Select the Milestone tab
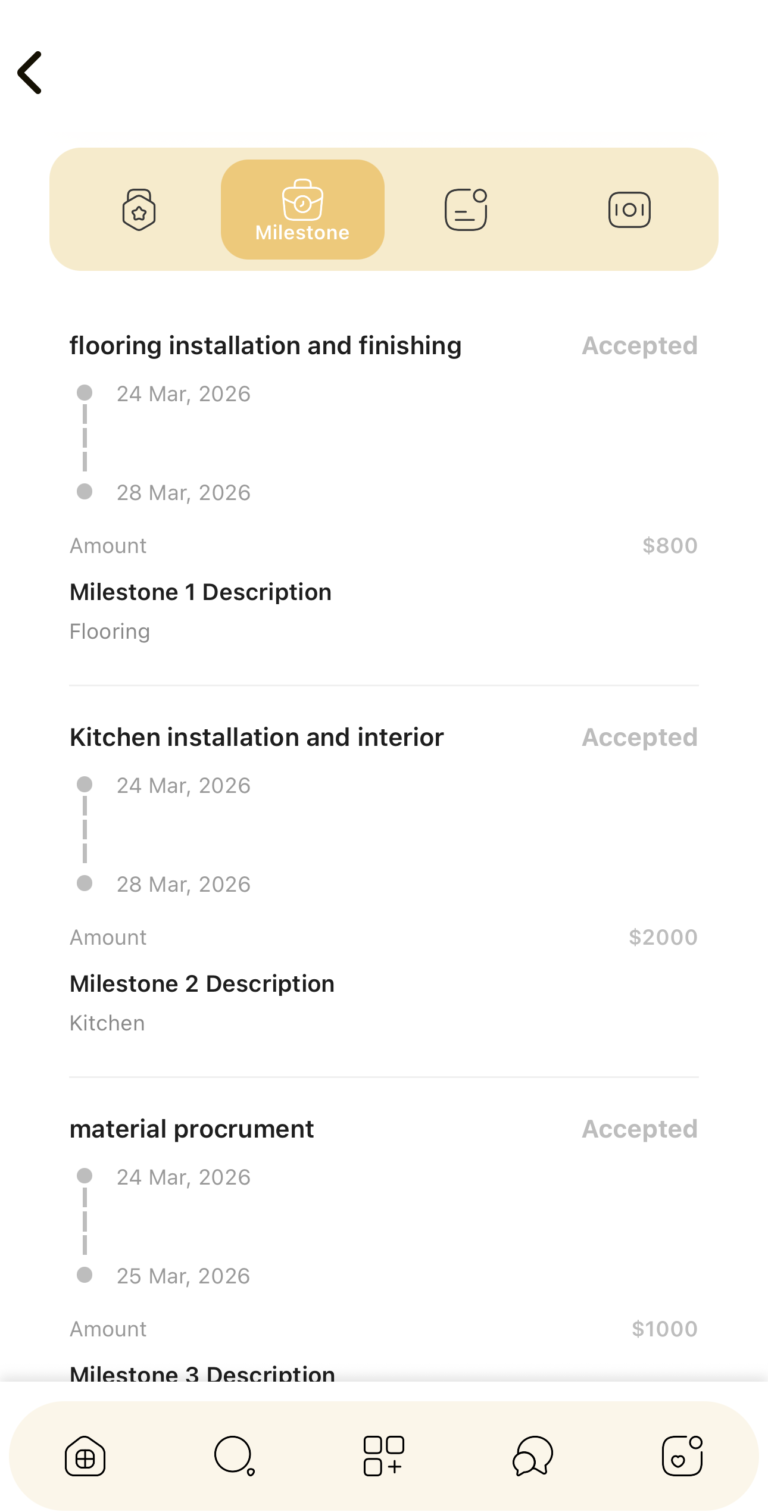This screenshot has width=768, height=1512. [x=302, y=210]
